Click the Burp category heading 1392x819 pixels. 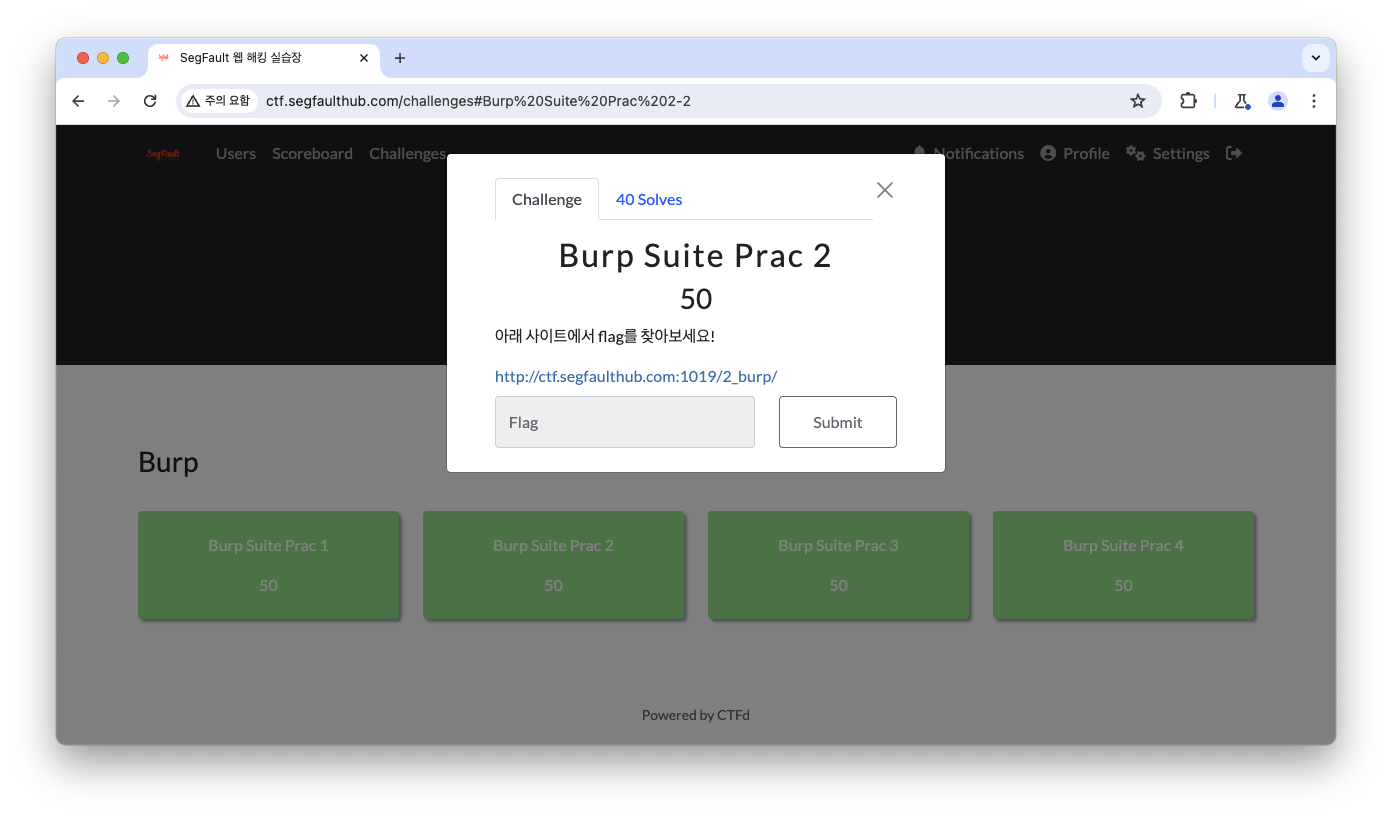click(168, 462)
